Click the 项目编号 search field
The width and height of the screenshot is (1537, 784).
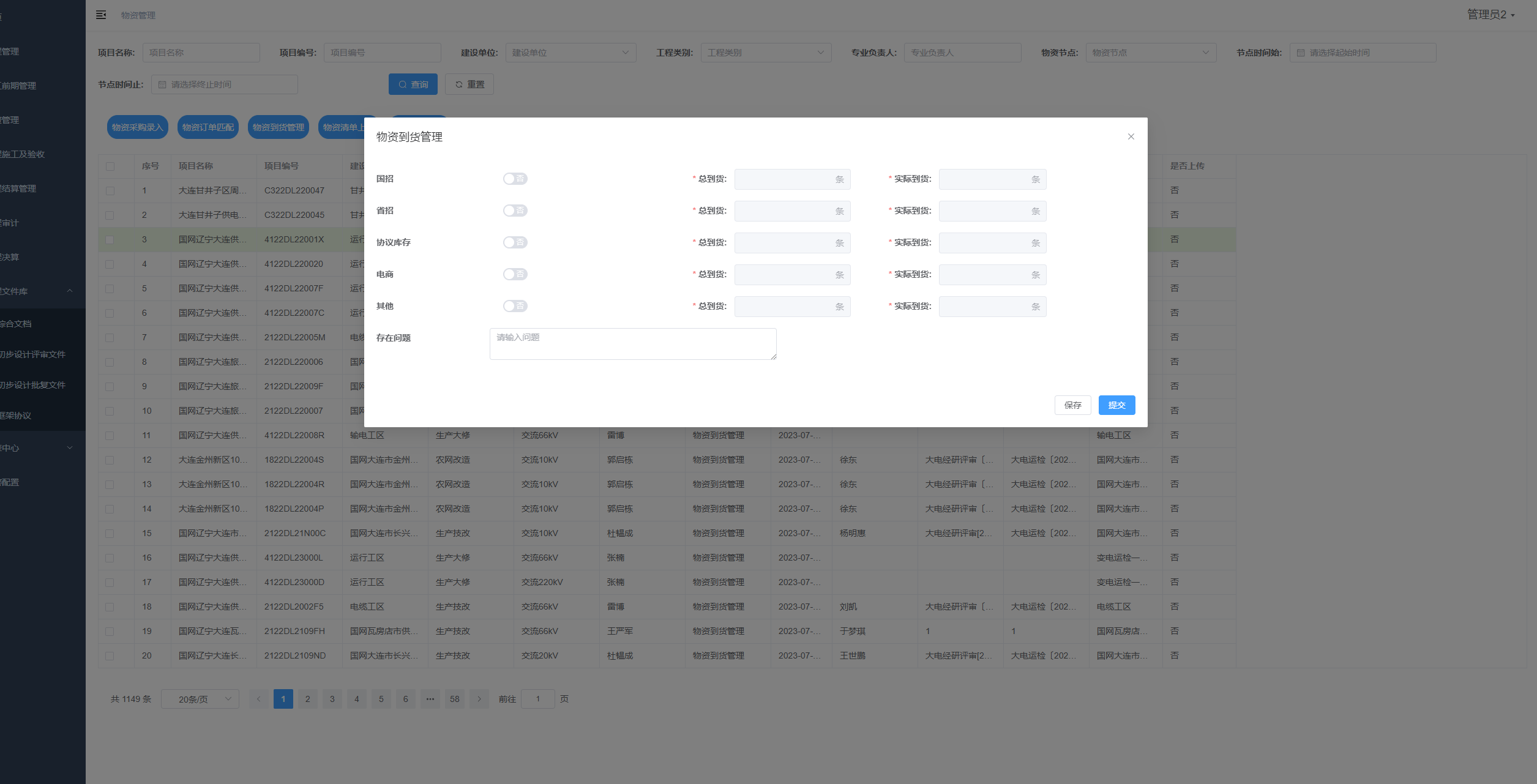(x=383, y=53)
